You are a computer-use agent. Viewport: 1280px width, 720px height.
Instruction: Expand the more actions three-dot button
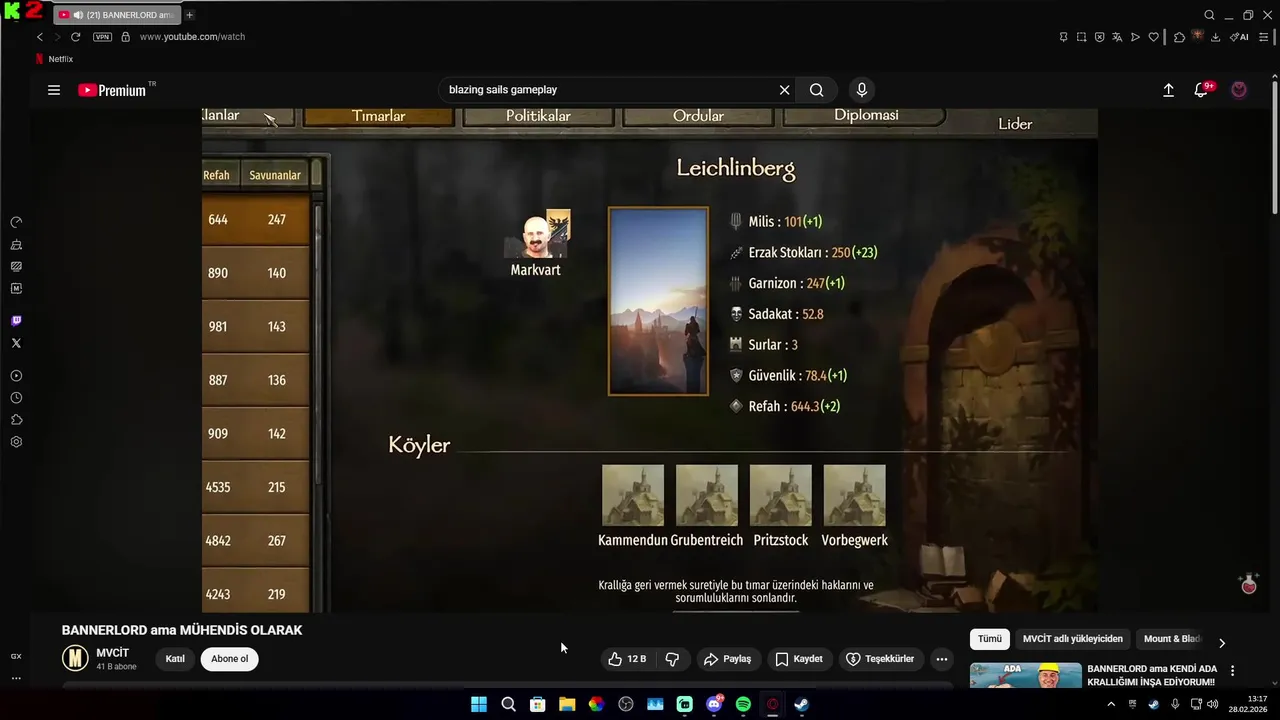click(x=941, y=659)
